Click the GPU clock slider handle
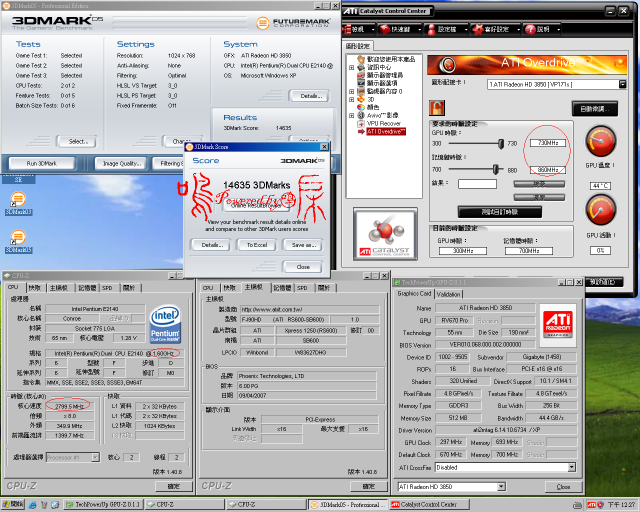The image size is (640, 512). [501, 144]
